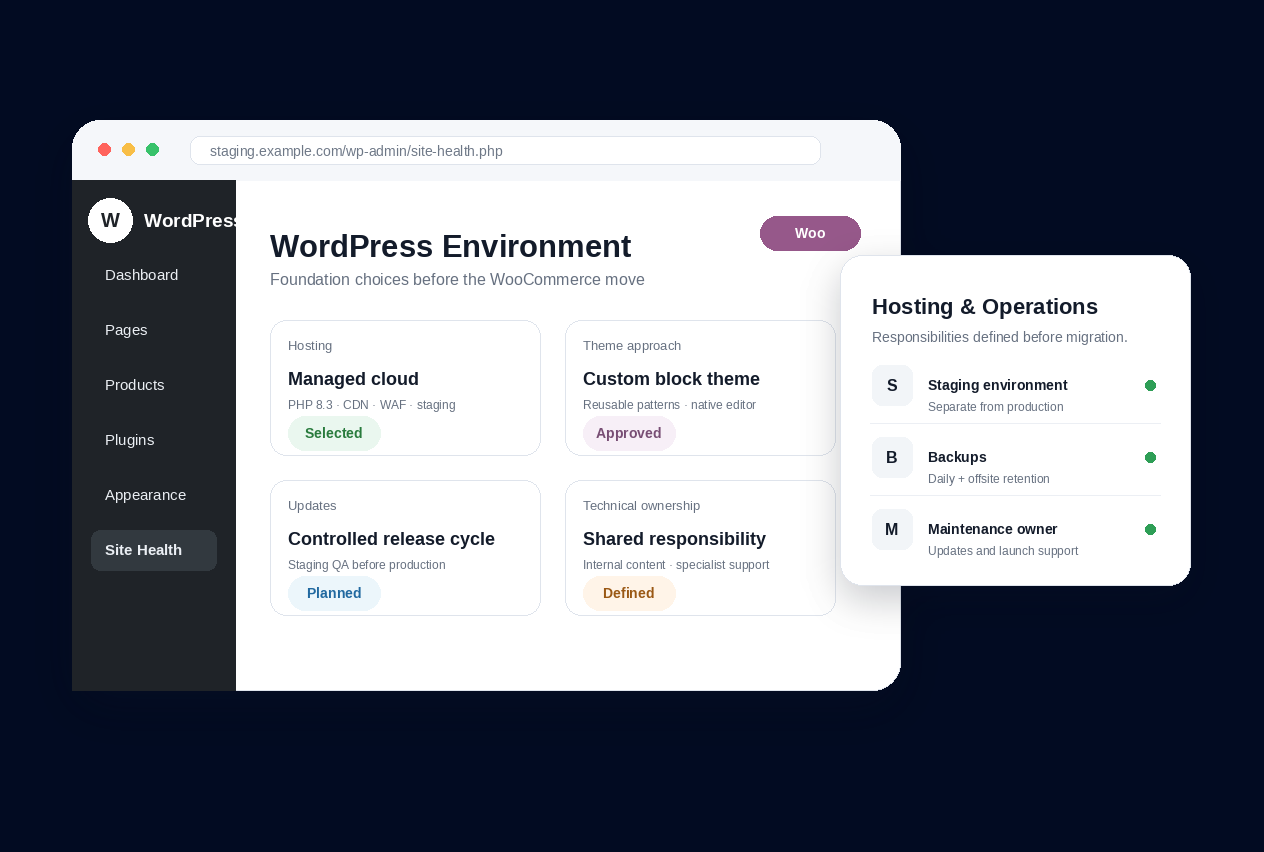Click the Approved badge on Theme approach card
Screen dimensions: 1264x852
pos(629,433)
